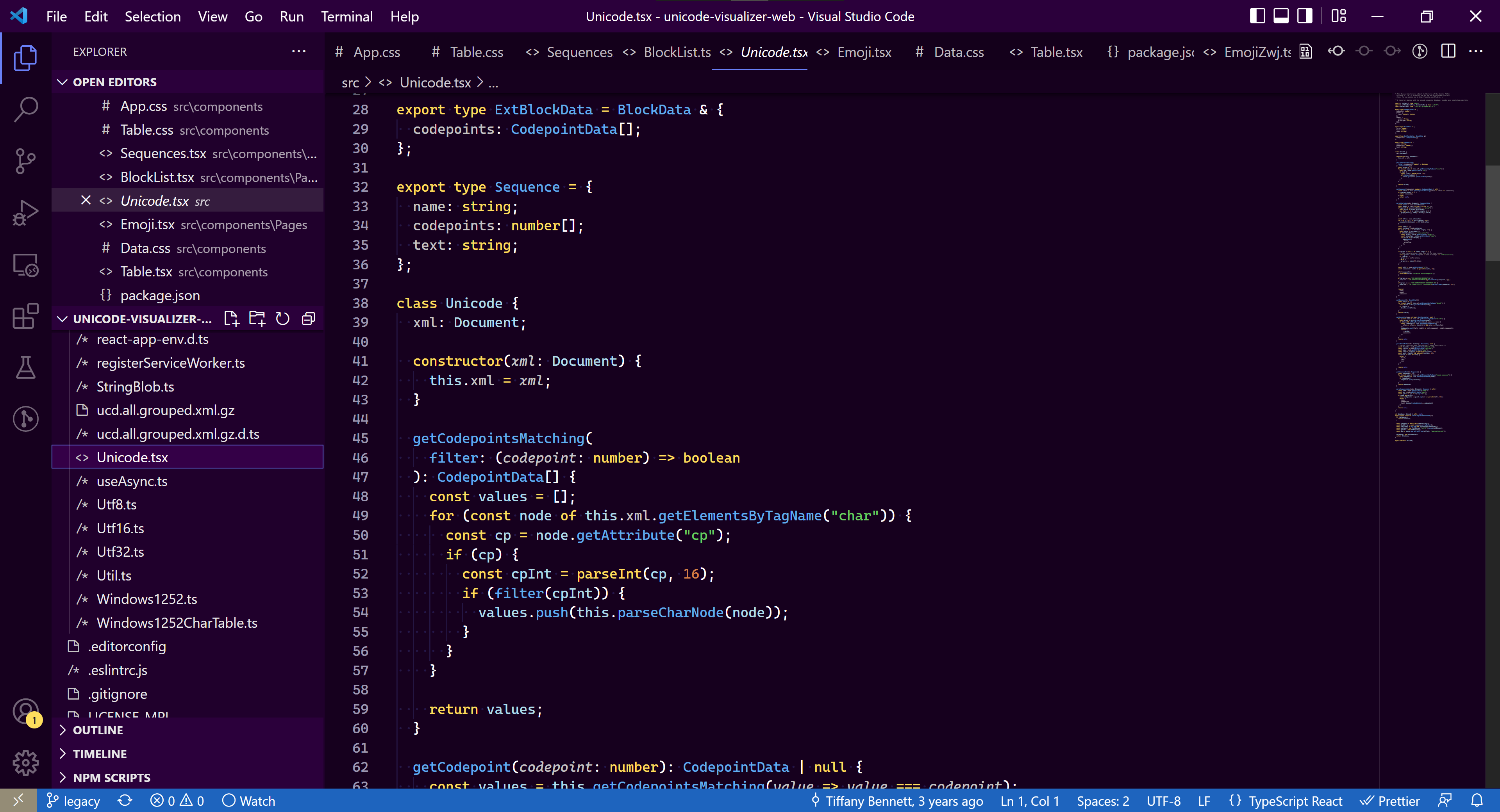
Task: Toggle the primary side bar layout
Action: 1257,16
